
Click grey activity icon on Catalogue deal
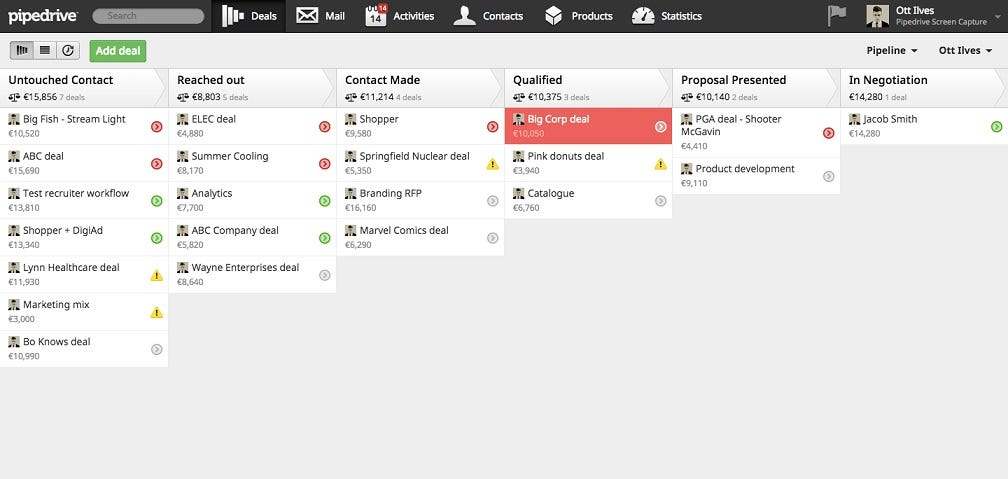660,201
